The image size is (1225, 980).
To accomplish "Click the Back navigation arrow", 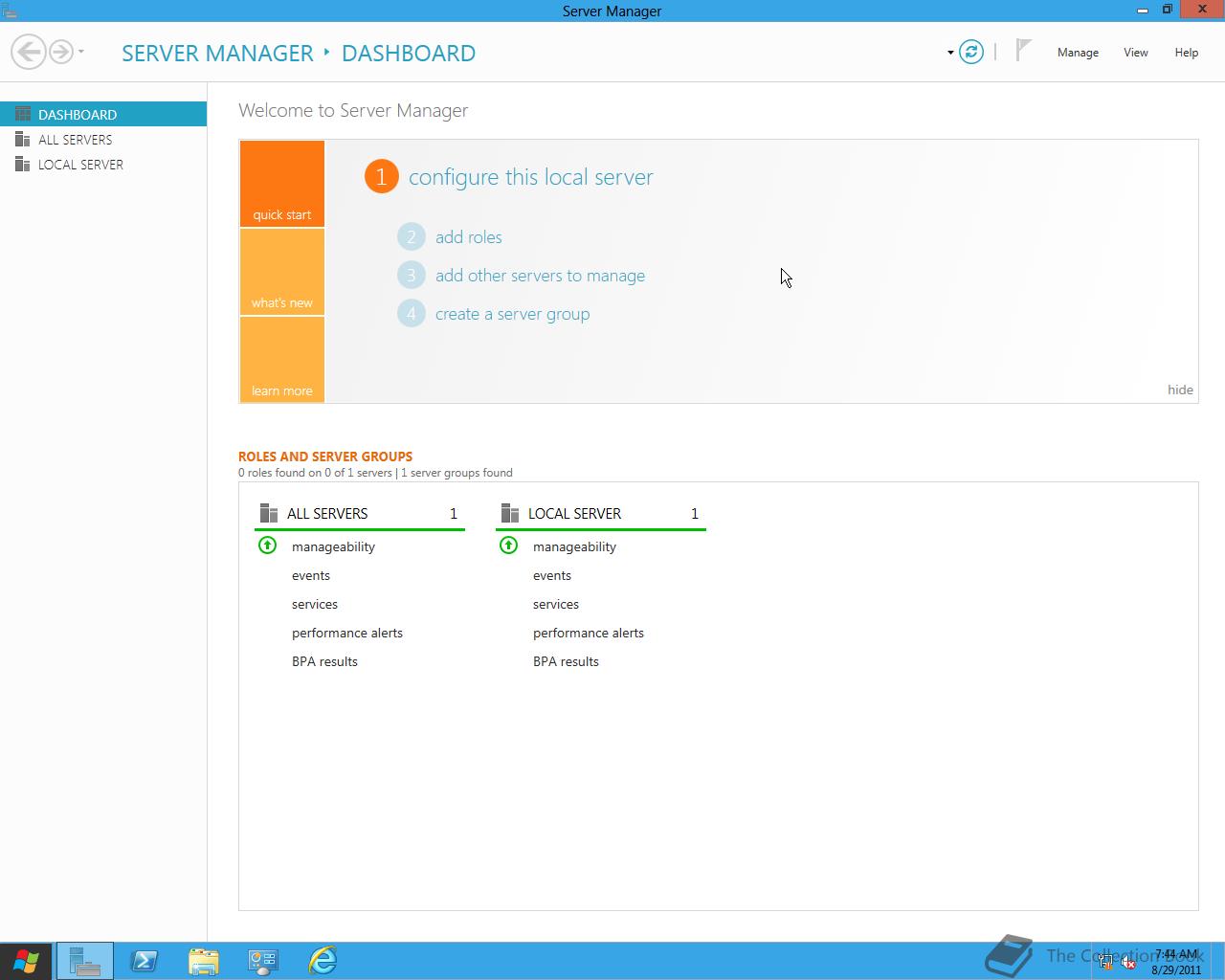I will click(x=29, y=52).
